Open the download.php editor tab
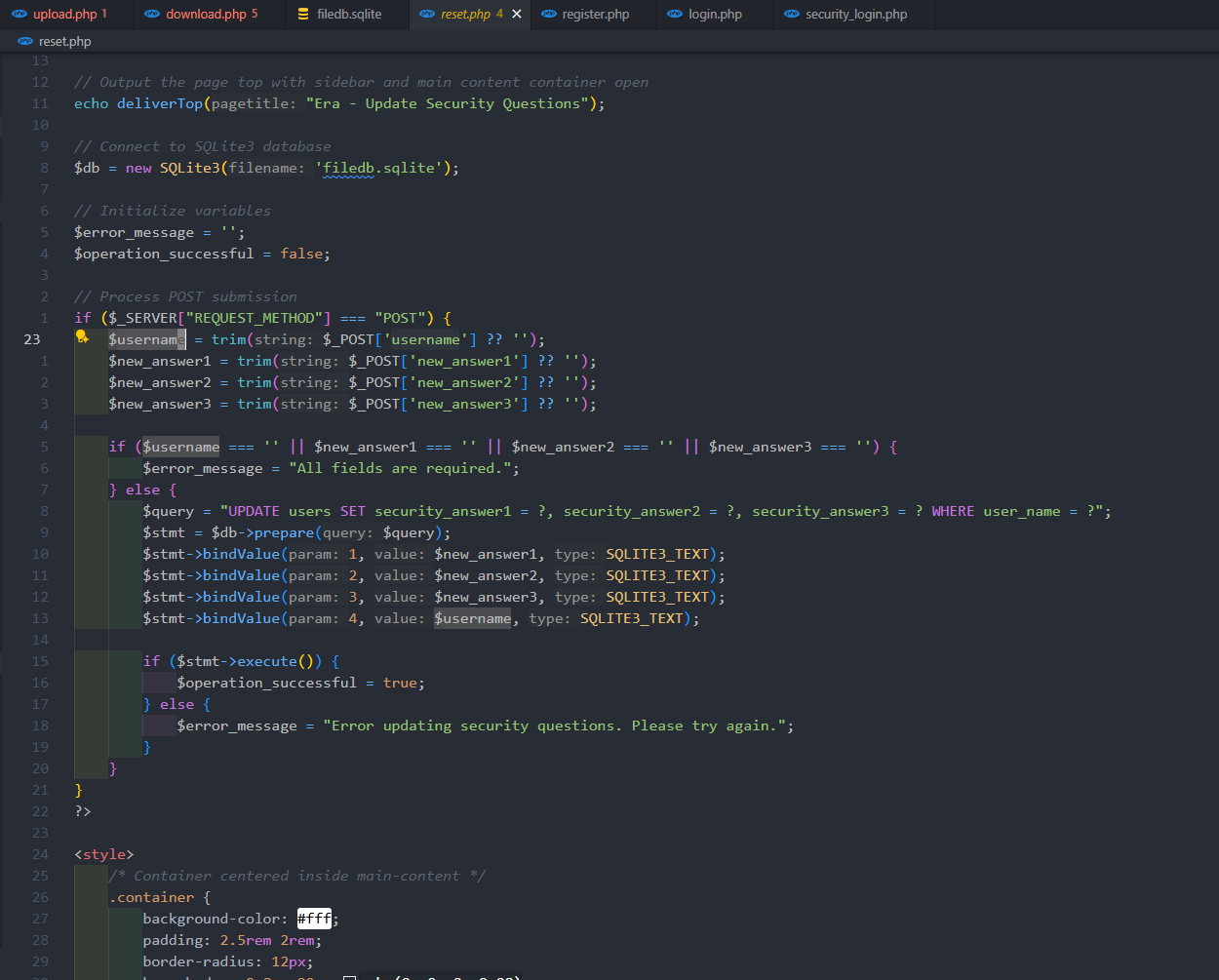Screen dimensions: 1219x980 [207, 14]
